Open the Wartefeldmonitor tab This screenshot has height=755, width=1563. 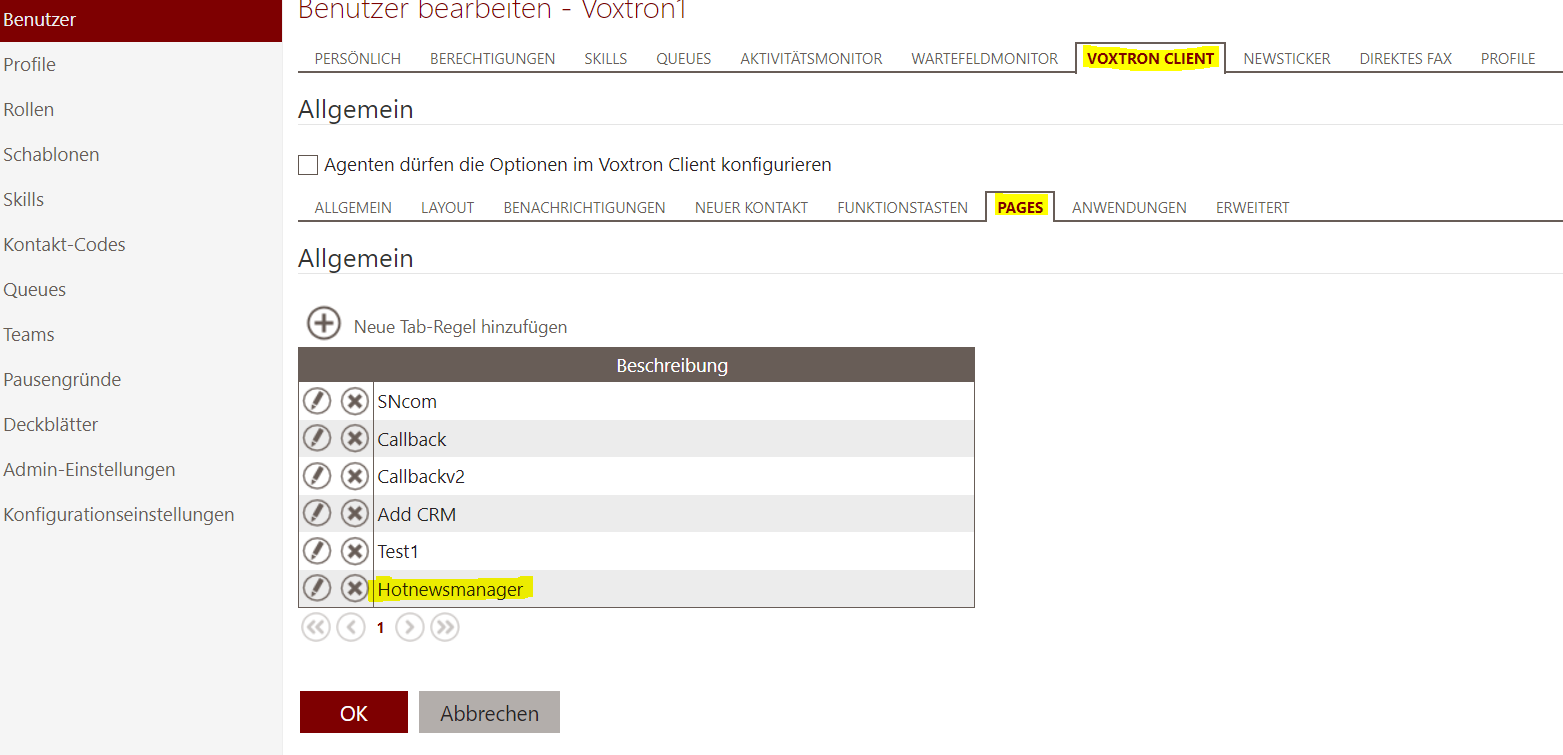click(984, 59)
